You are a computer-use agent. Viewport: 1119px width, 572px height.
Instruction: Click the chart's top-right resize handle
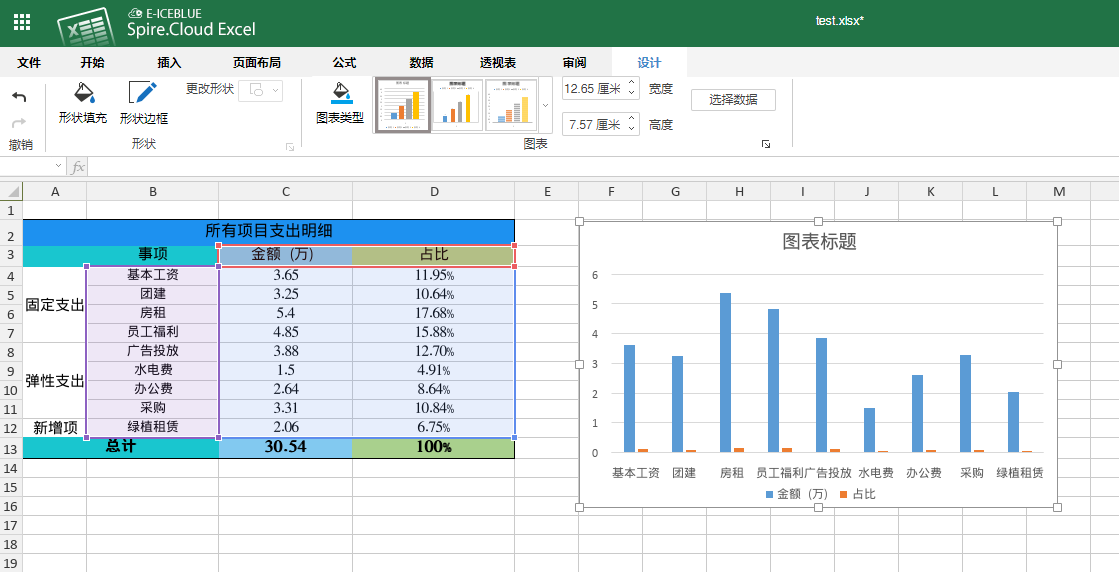tap(1057, 221)
